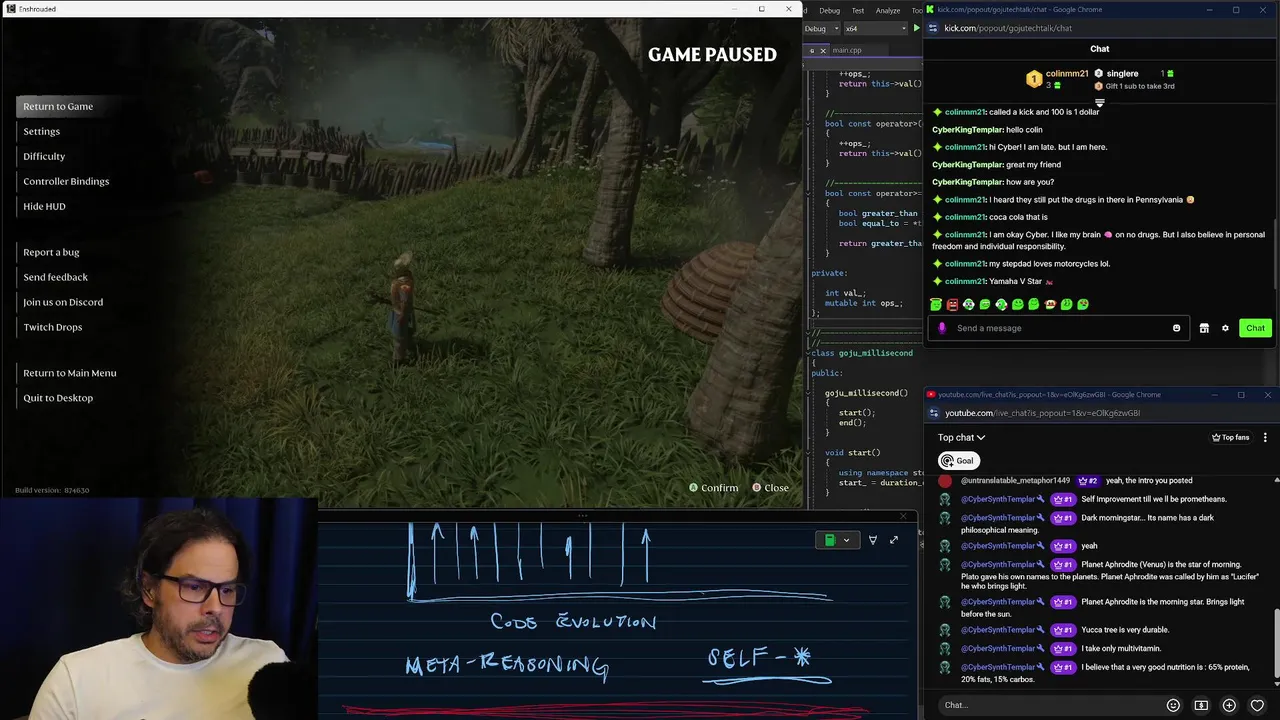
Task: Click the youtube.com live_chat address bar
Action: click(1100, 413)
